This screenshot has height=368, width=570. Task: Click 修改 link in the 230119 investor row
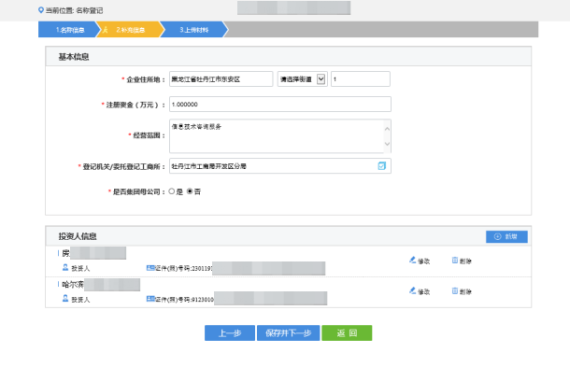tap(424, 261)
